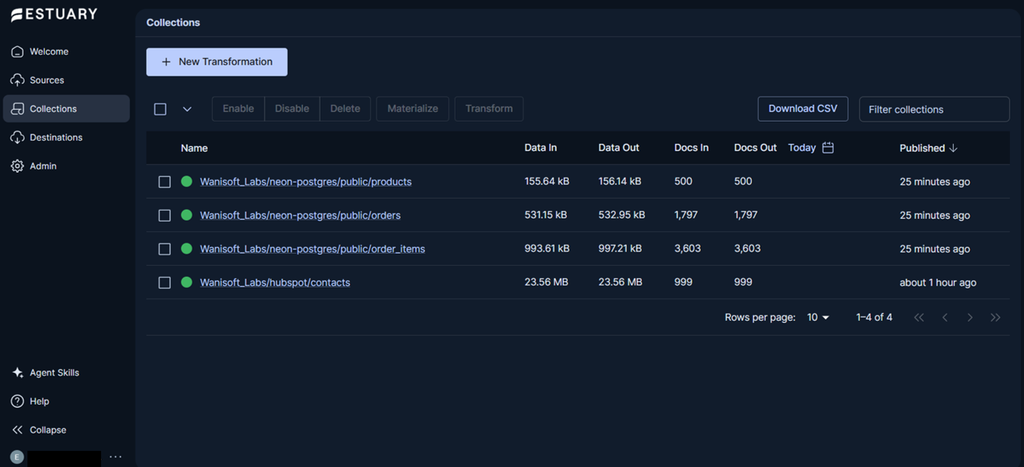This screenshot has height=467, width=1024.
Task: Click the Estuary logo
Action: pyautogui.click(x=54, y=14)
